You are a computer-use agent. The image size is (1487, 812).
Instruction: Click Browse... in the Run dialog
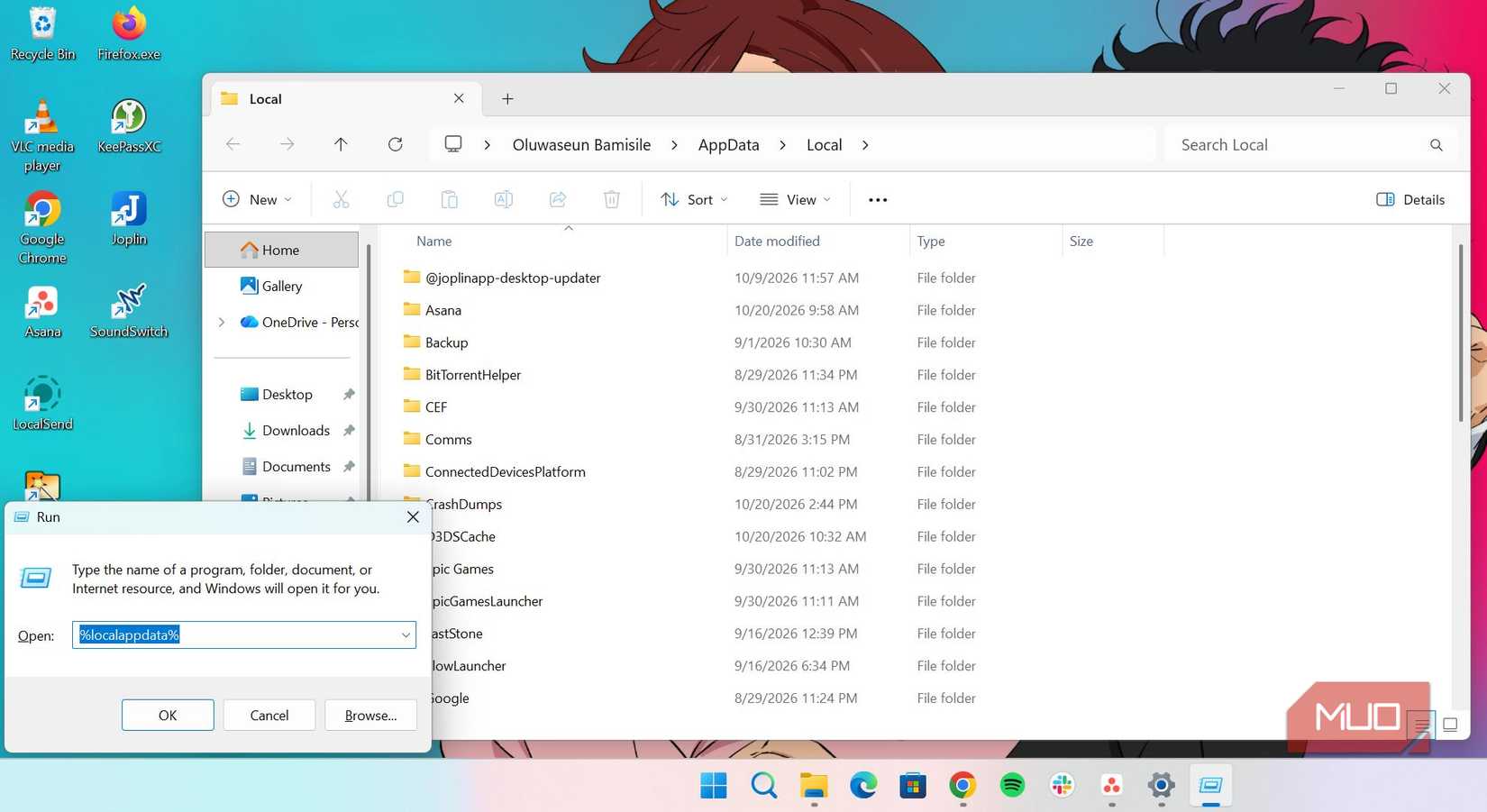tap(370, 715)
